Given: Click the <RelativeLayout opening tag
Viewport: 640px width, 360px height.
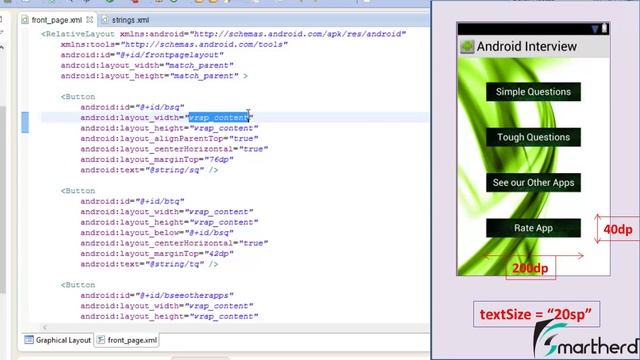Looking at the screenshot, I should click(x=78, y=34).
